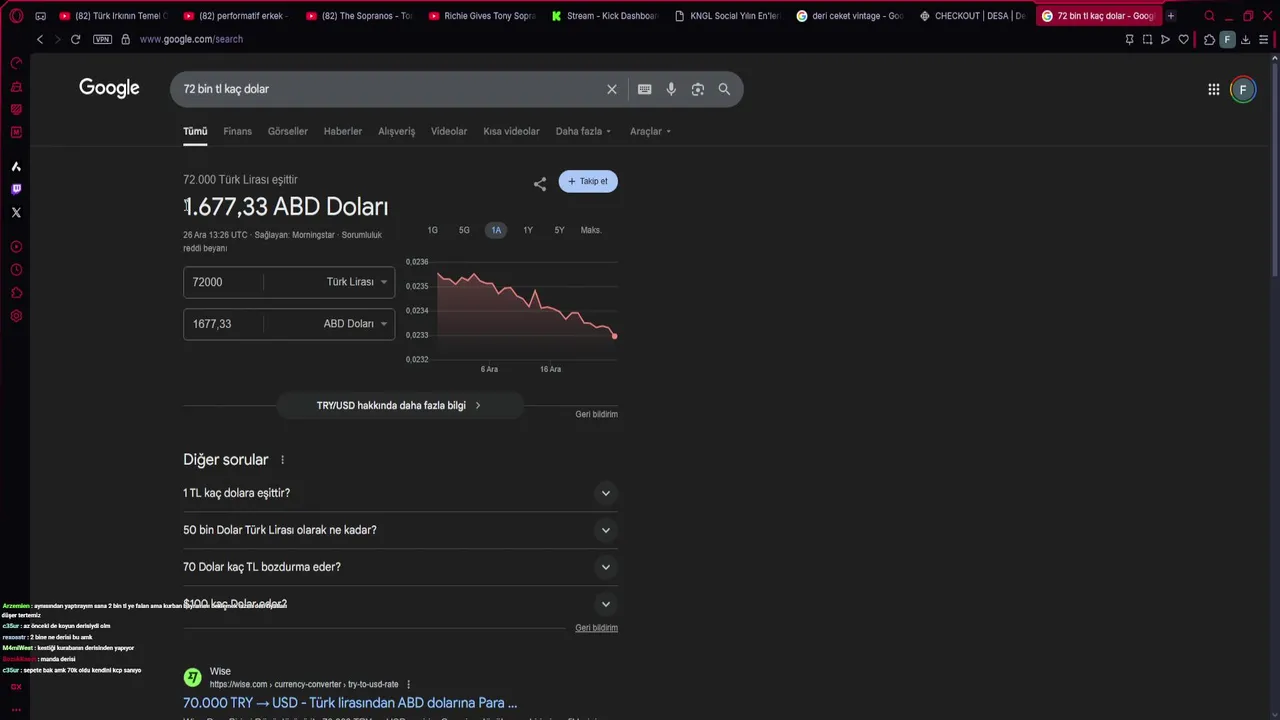Click the Opera GX menu logo
1280x720 pixels.
(16, 16)
